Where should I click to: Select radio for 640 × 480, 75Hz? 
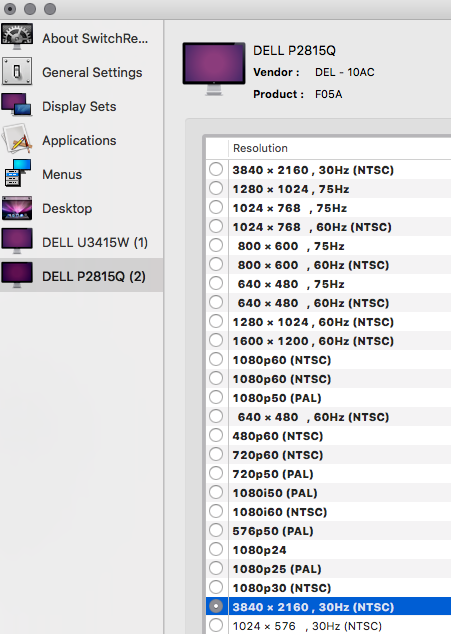[216, 283]
